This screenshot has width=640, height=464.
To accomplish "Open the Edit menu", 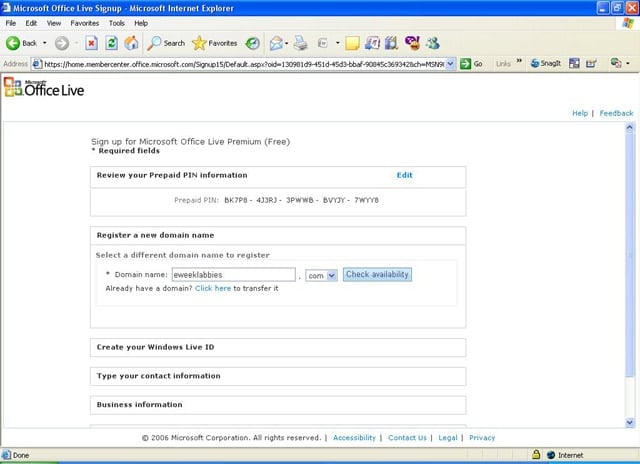I will click(31, 23).
